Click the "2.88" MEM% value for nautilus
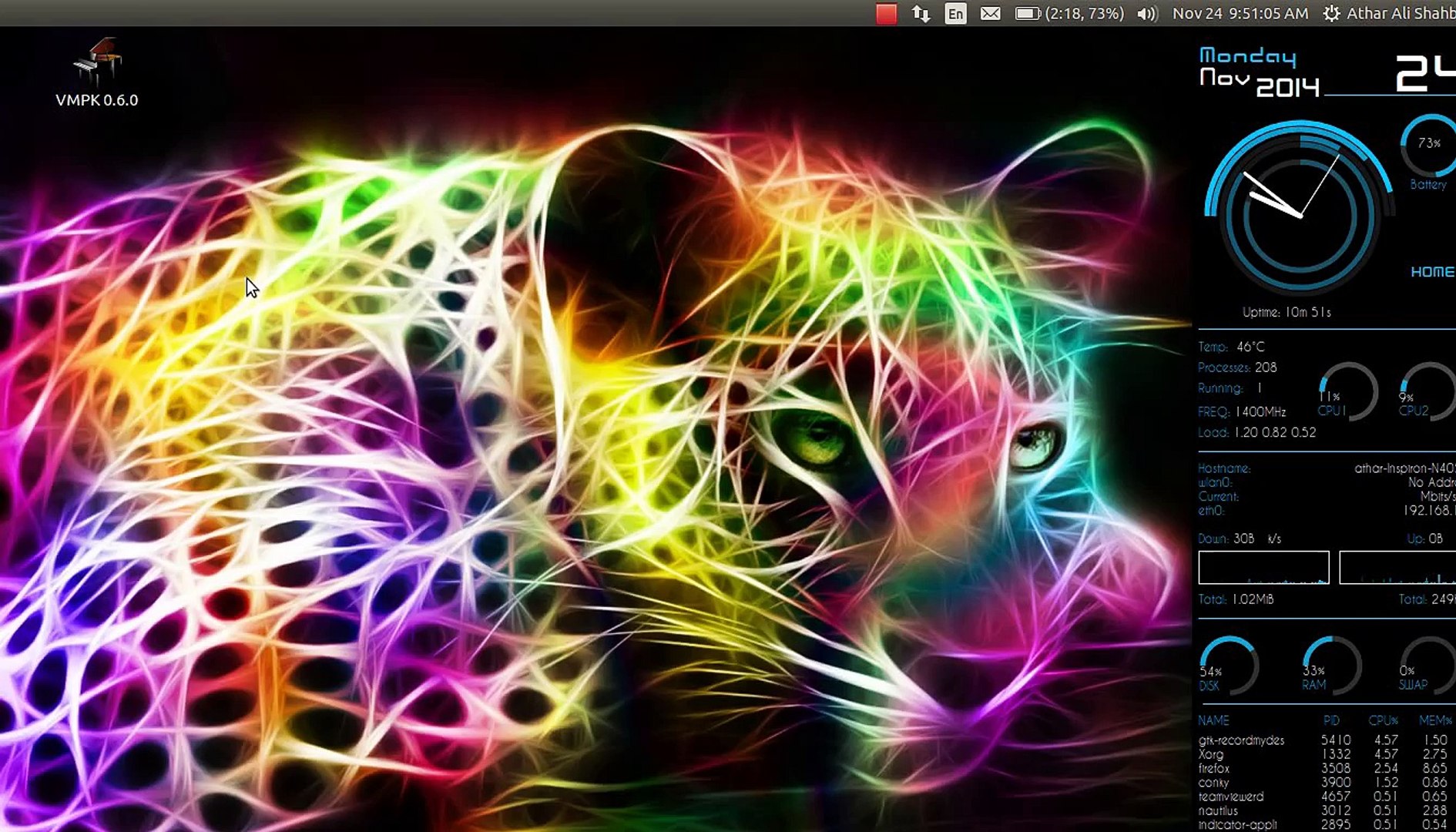 pyautogui.click(x=1434, y=810)
